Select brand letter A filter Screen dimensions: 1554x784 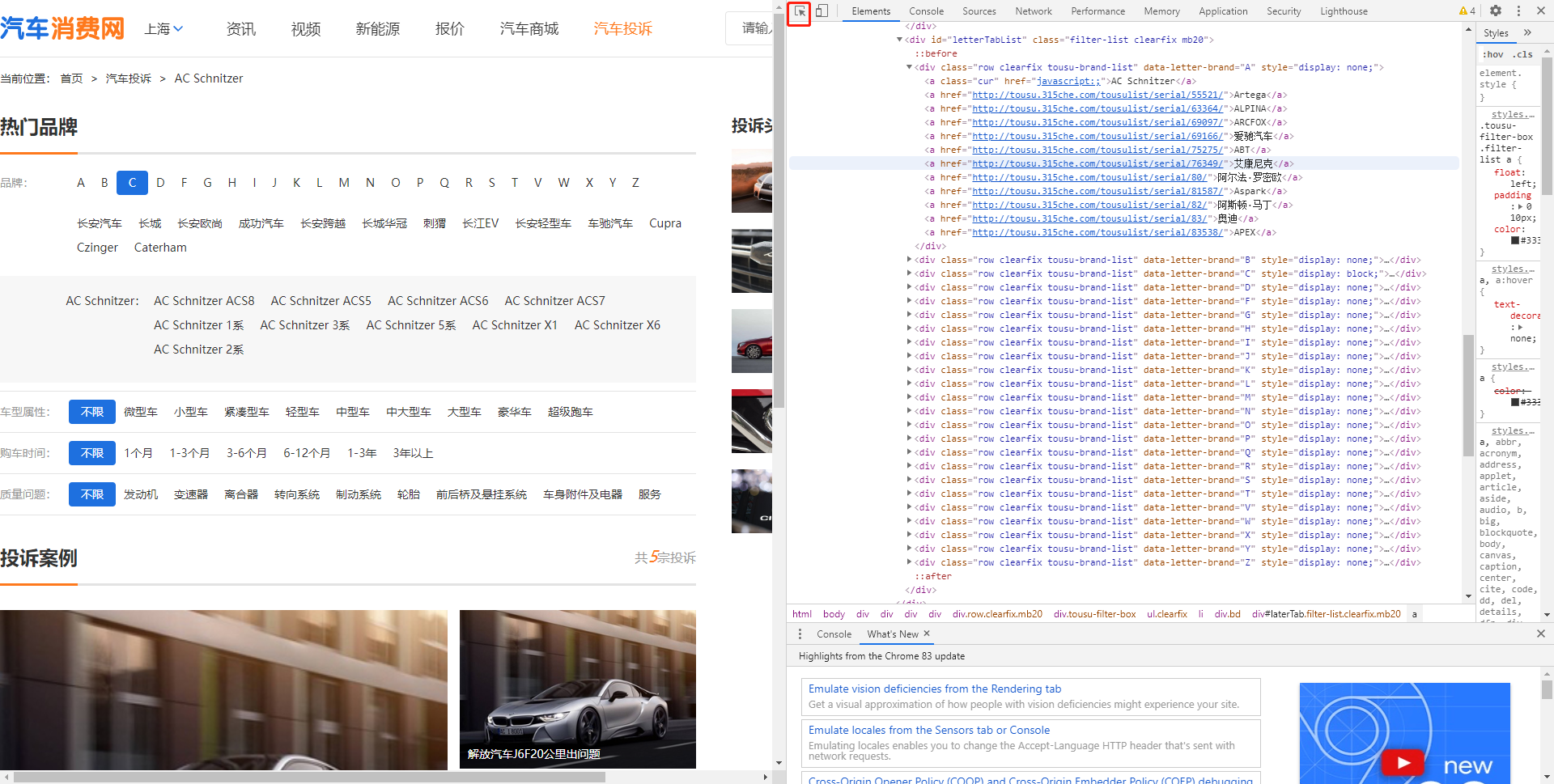(x=81, y=183)
